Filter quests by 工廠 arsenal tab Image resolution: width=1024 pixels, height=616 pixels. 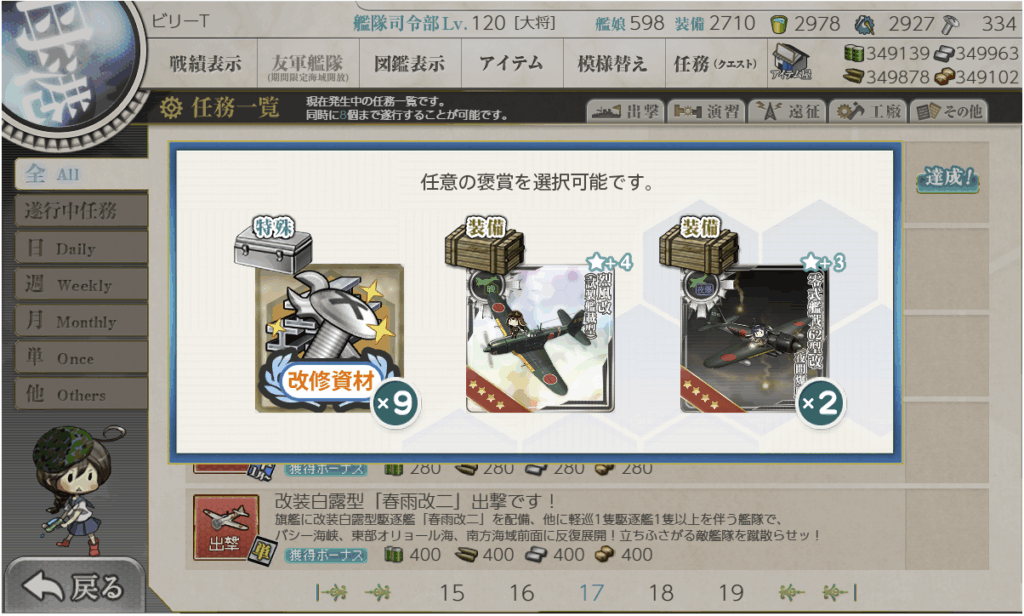click(x=868, y=112)
